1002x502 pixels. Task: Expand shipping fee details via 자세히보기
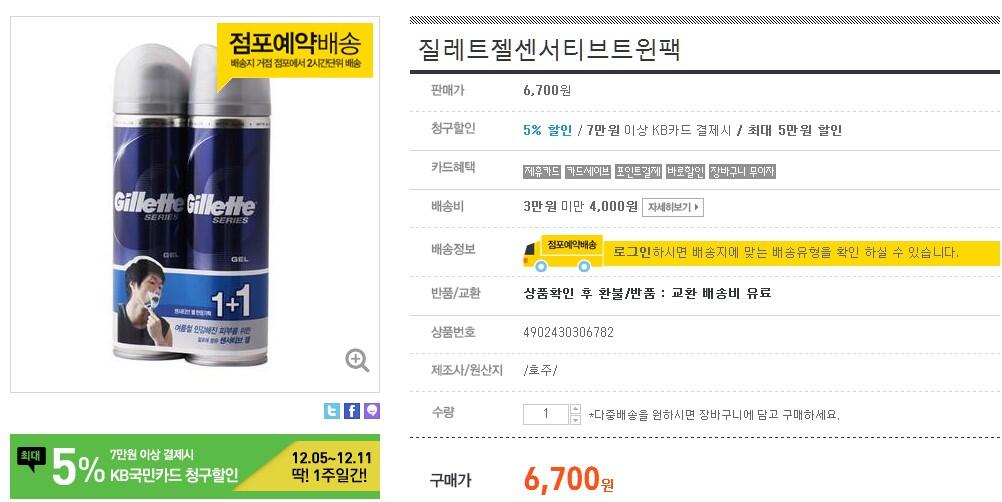673,207
